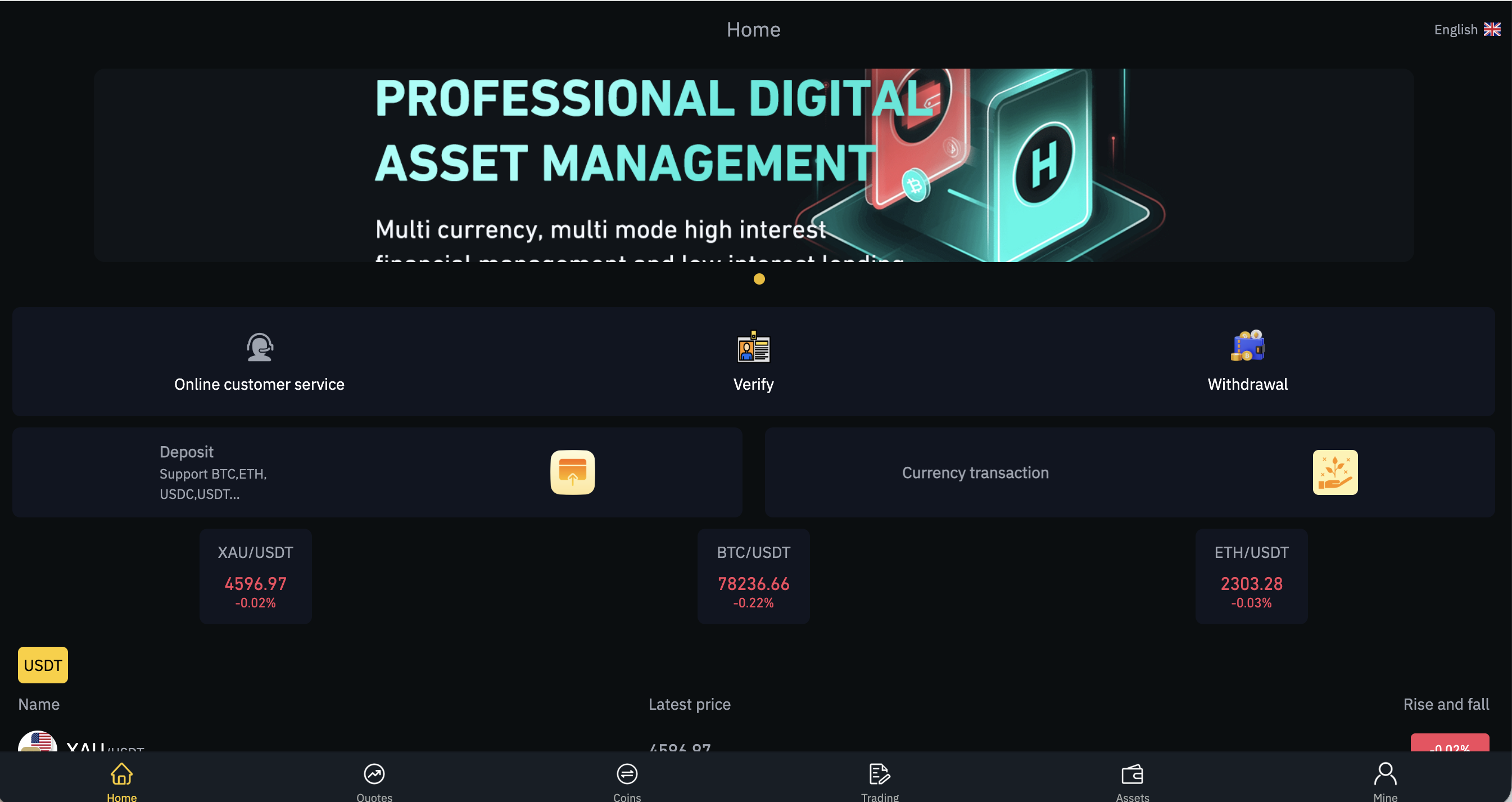The width and height of the screenshot is (1512, 802).
Task: Click the Verify ID card icon
Action: [754, 346]
